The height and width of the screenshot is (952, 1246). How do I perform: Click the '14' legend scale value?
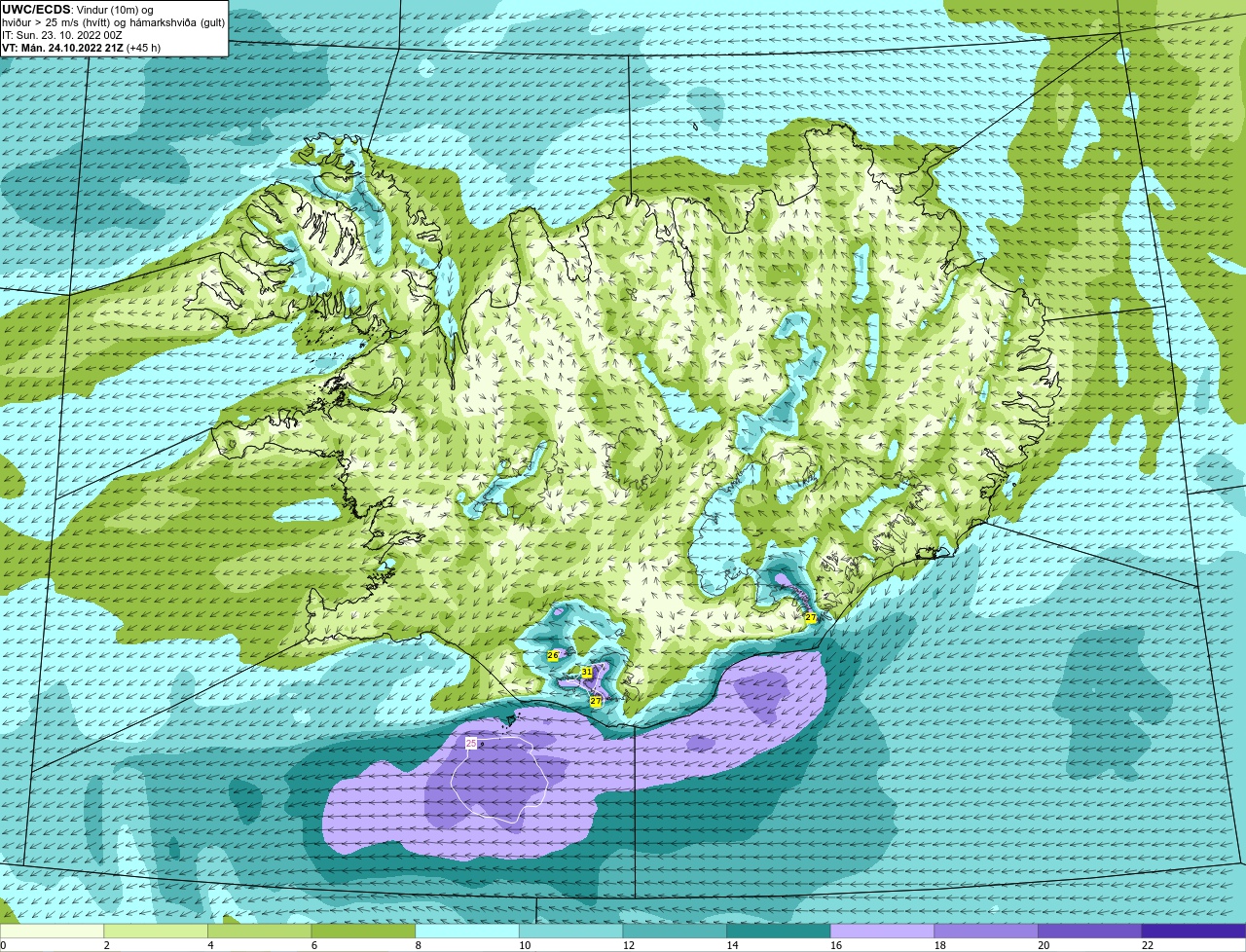(x=732, y=945)
